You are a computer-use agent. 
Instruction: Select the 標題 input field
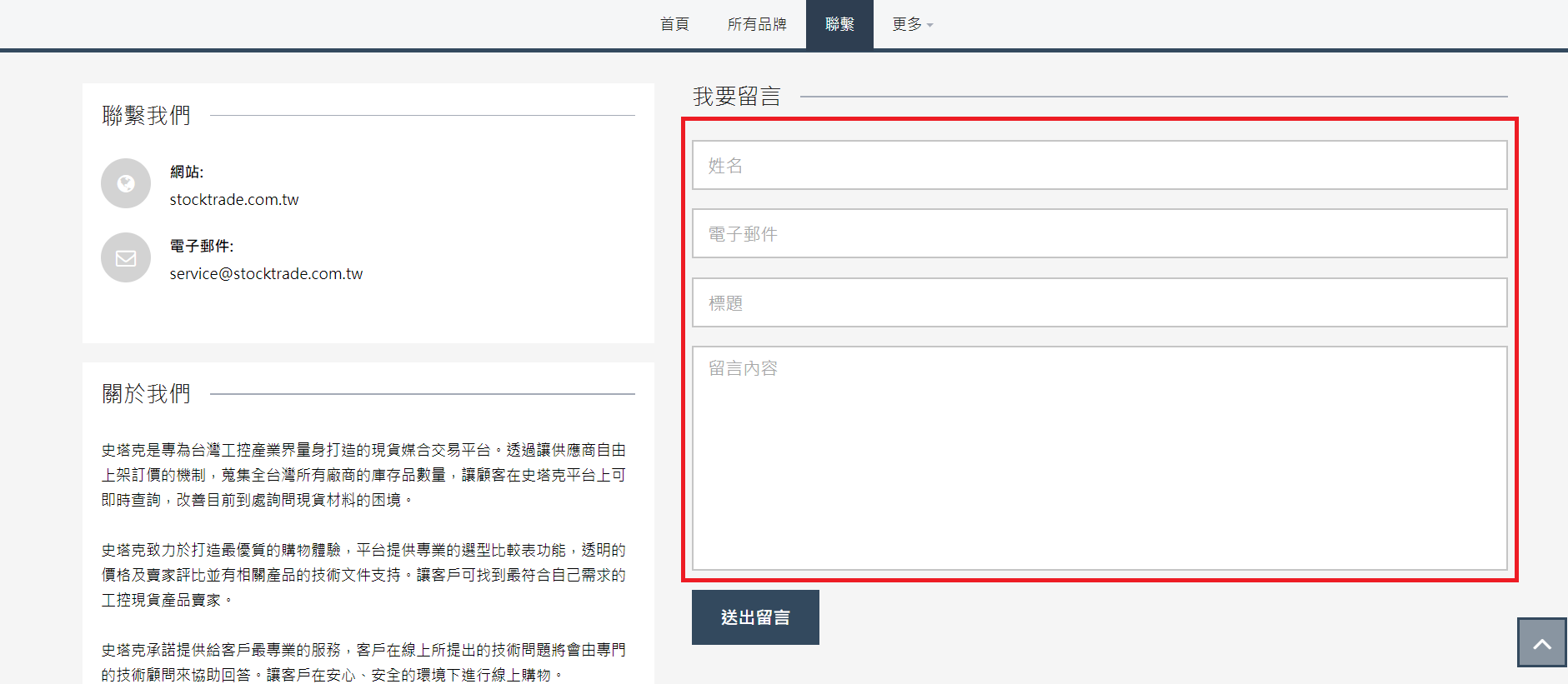pos(1099,303)
